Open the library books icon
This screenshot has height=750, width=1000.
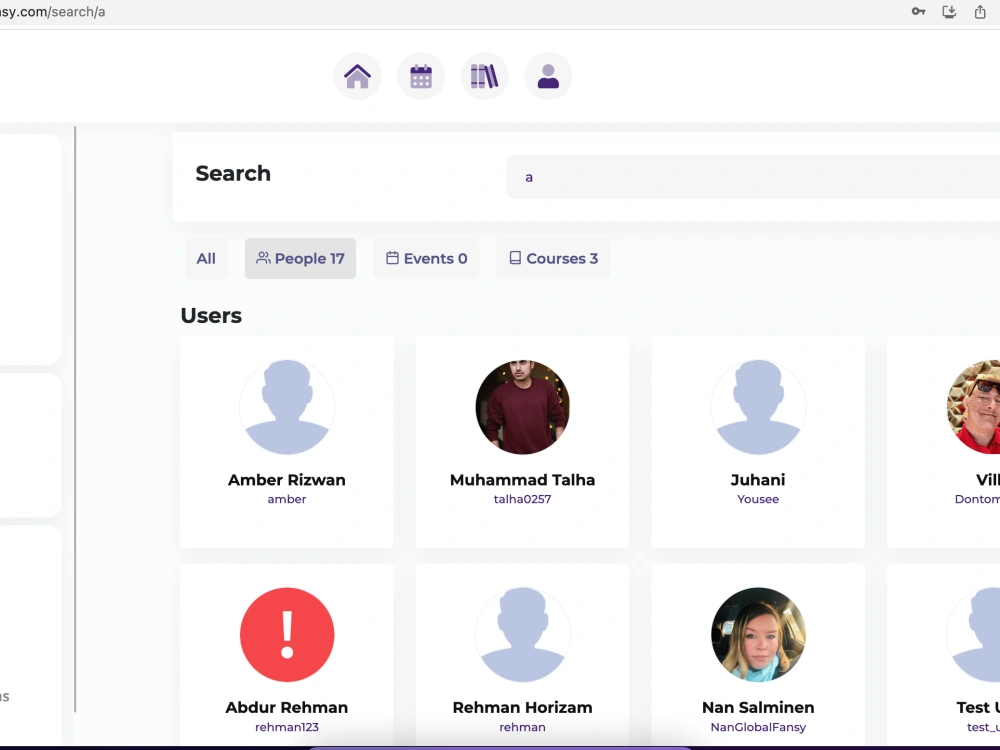[x=485, y=77]
